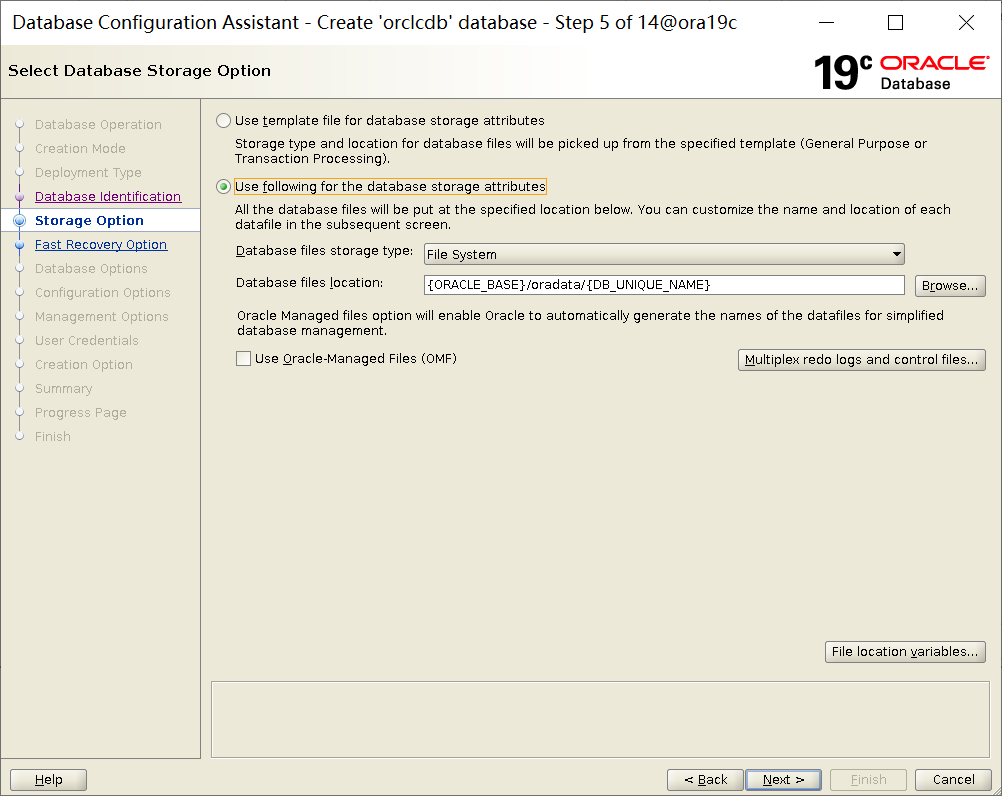Open File location variables dialog
The image size is (1002, 796).
click(x=905, y=652)
